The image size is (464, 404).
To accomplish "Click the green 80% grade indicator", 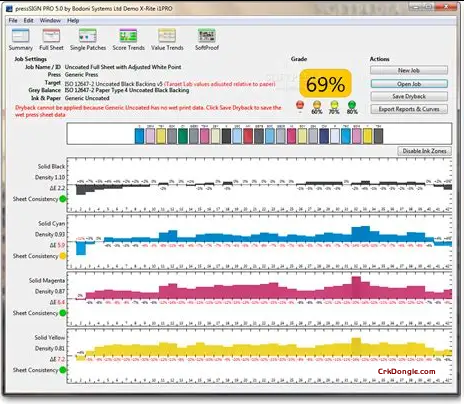I will 352,105.
